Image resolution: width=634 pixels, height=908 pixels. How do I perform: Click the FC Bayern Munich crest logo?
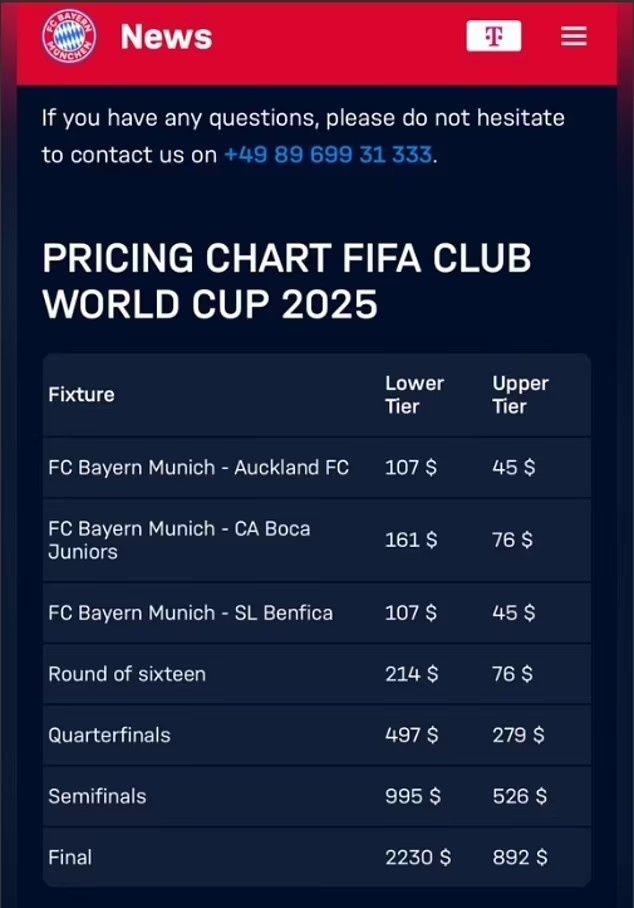pyautogui.click(x=69, y=37)
